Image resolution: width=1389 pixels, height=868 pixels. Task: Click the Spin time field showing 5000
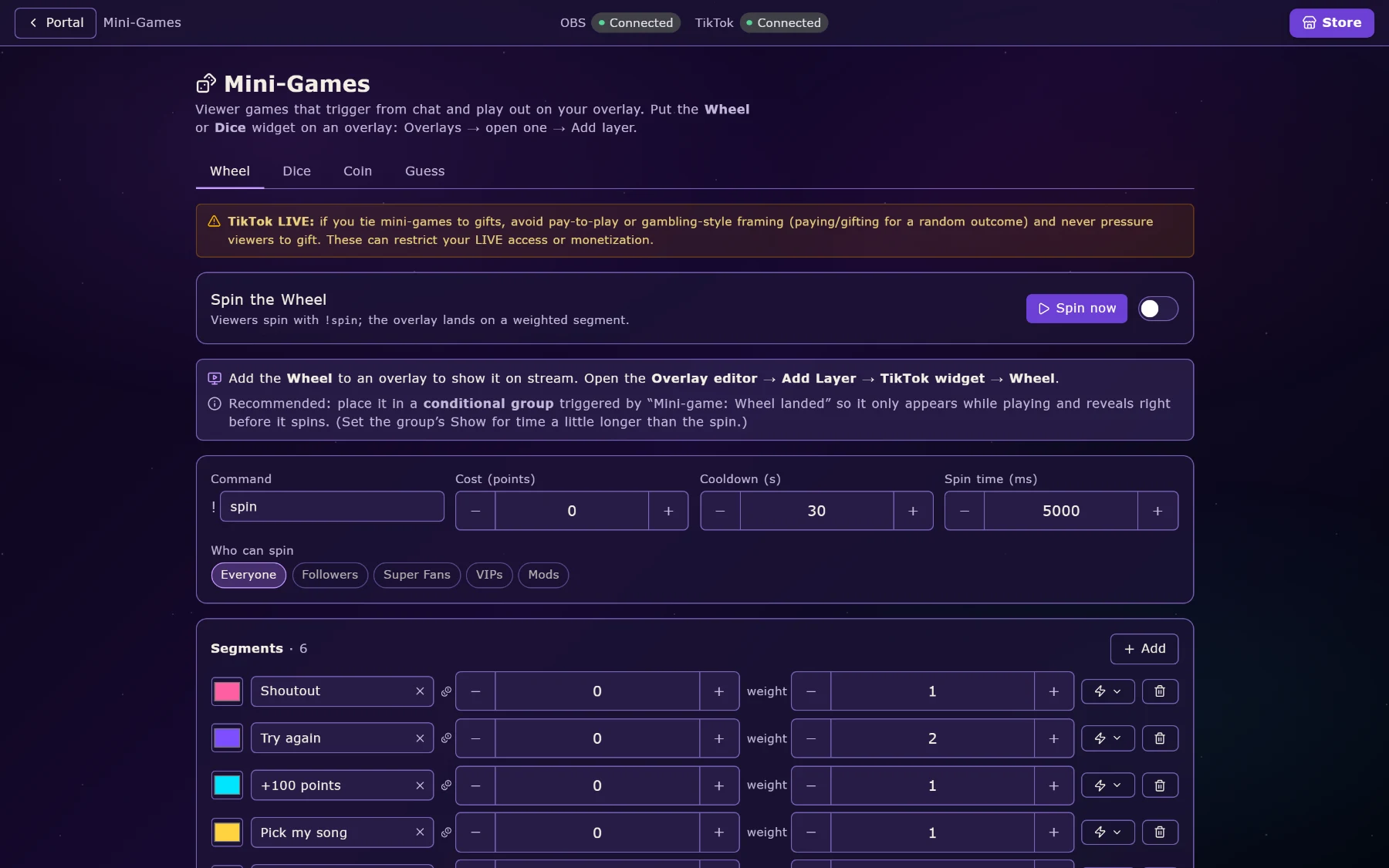(x=1061, y=511)
